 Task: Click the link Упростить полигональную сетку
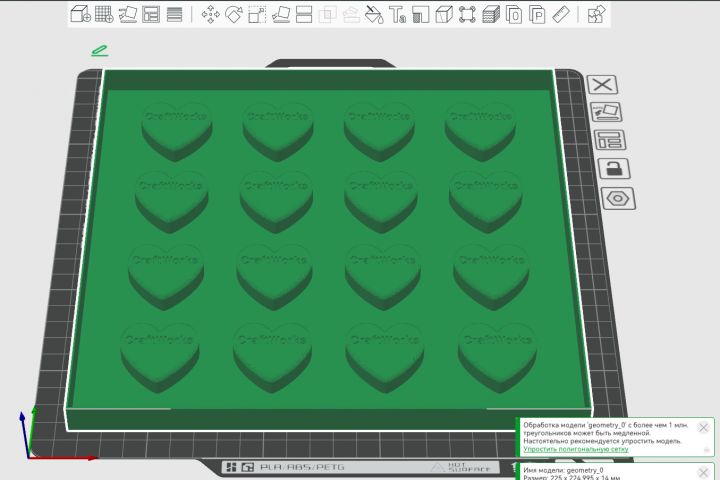coord(576,449)
